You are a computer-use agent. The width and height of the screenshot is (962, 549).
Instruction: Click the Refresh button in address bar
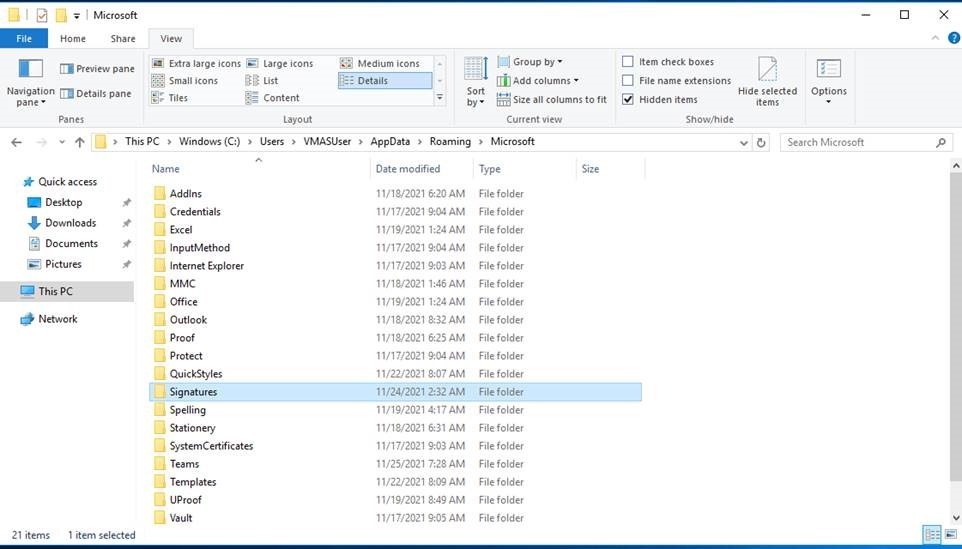coord(761,142)
